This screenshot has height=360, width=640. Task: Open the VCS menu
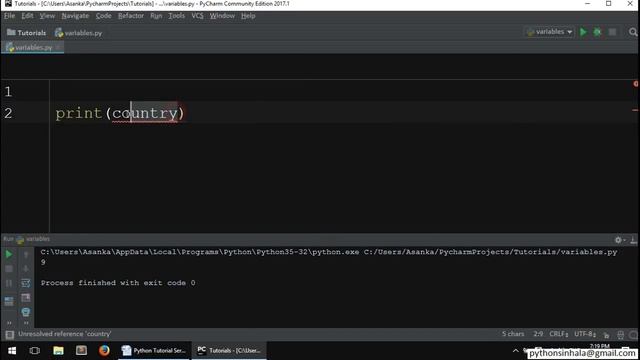pos(197,16)
